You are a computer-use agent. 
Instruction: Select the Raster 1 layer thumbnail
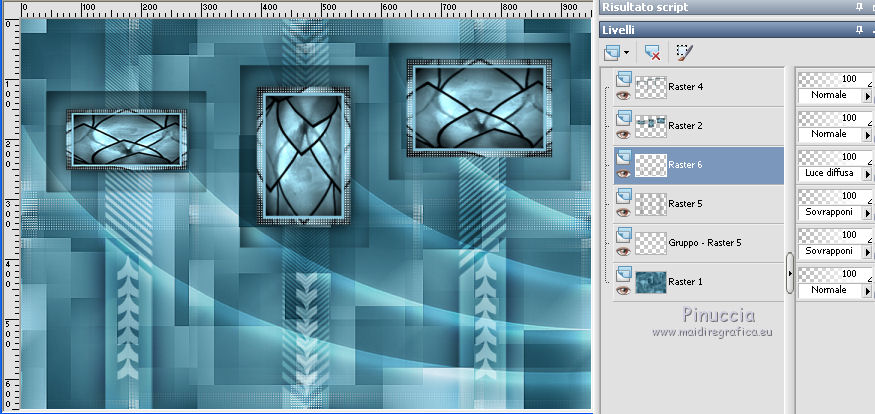tap(651, 283)
